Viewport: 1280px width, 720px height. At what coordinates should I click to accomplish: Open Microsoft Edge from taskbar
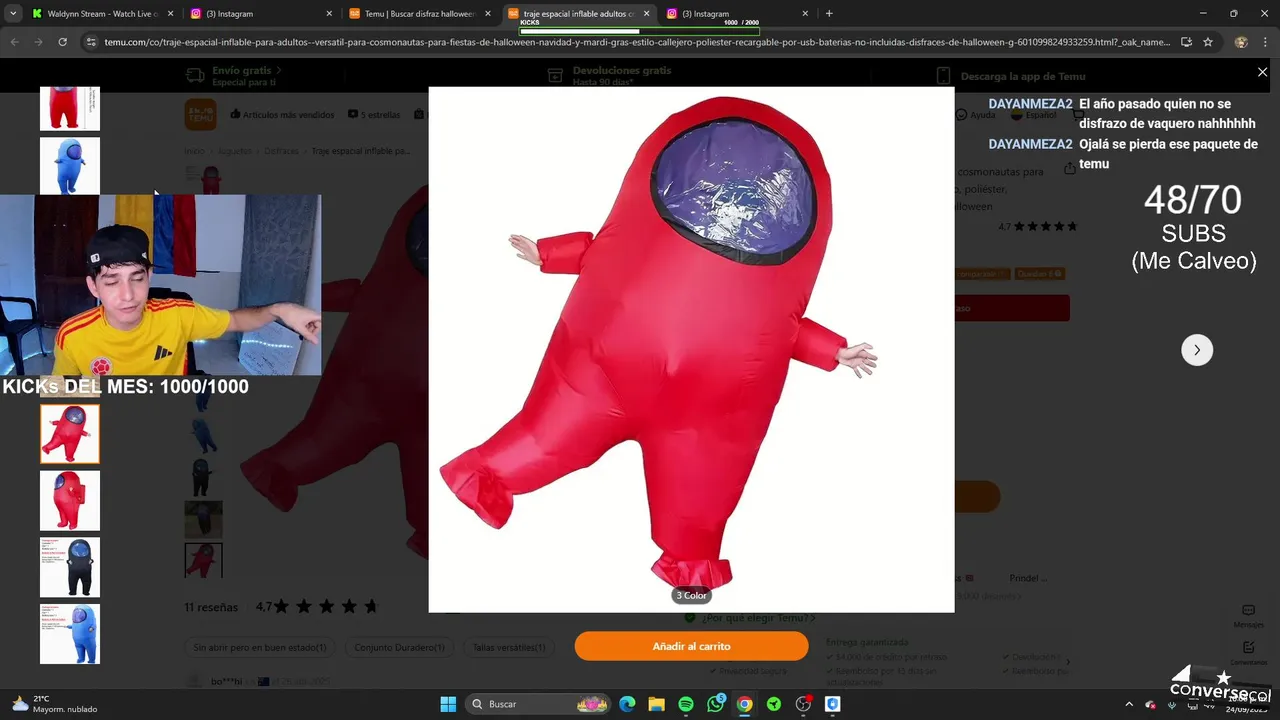coord(627,704)
